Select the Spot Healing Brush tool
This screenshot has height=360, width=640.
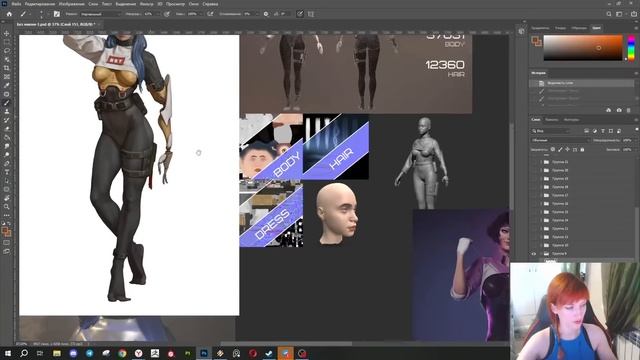tap(7, 94)
